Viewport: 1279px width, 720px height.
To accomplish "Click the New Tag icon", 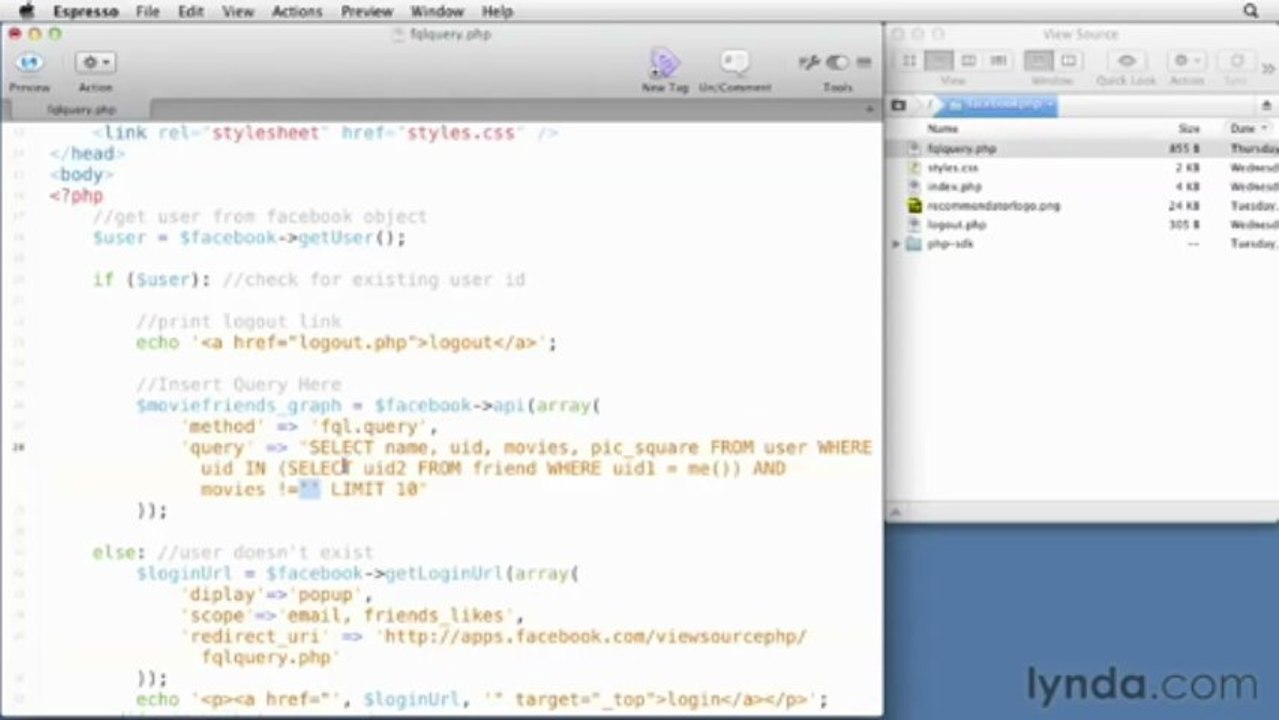I will click(x=664, y=64).
